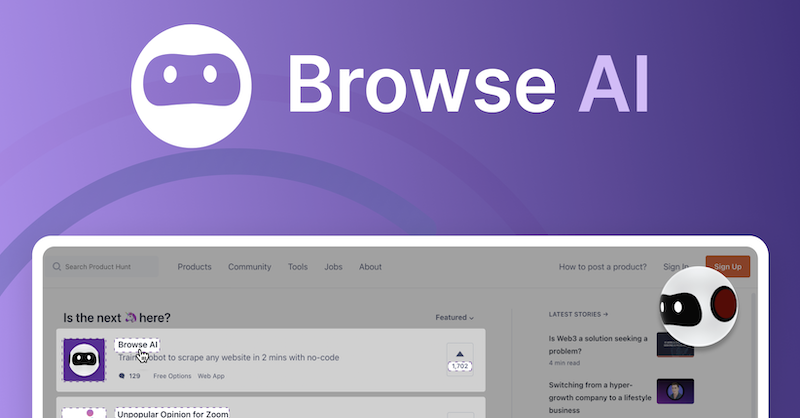Open How to post a product link
Image resolution: width=800 pixels, height=418 pixels.
tap(603, 266)
